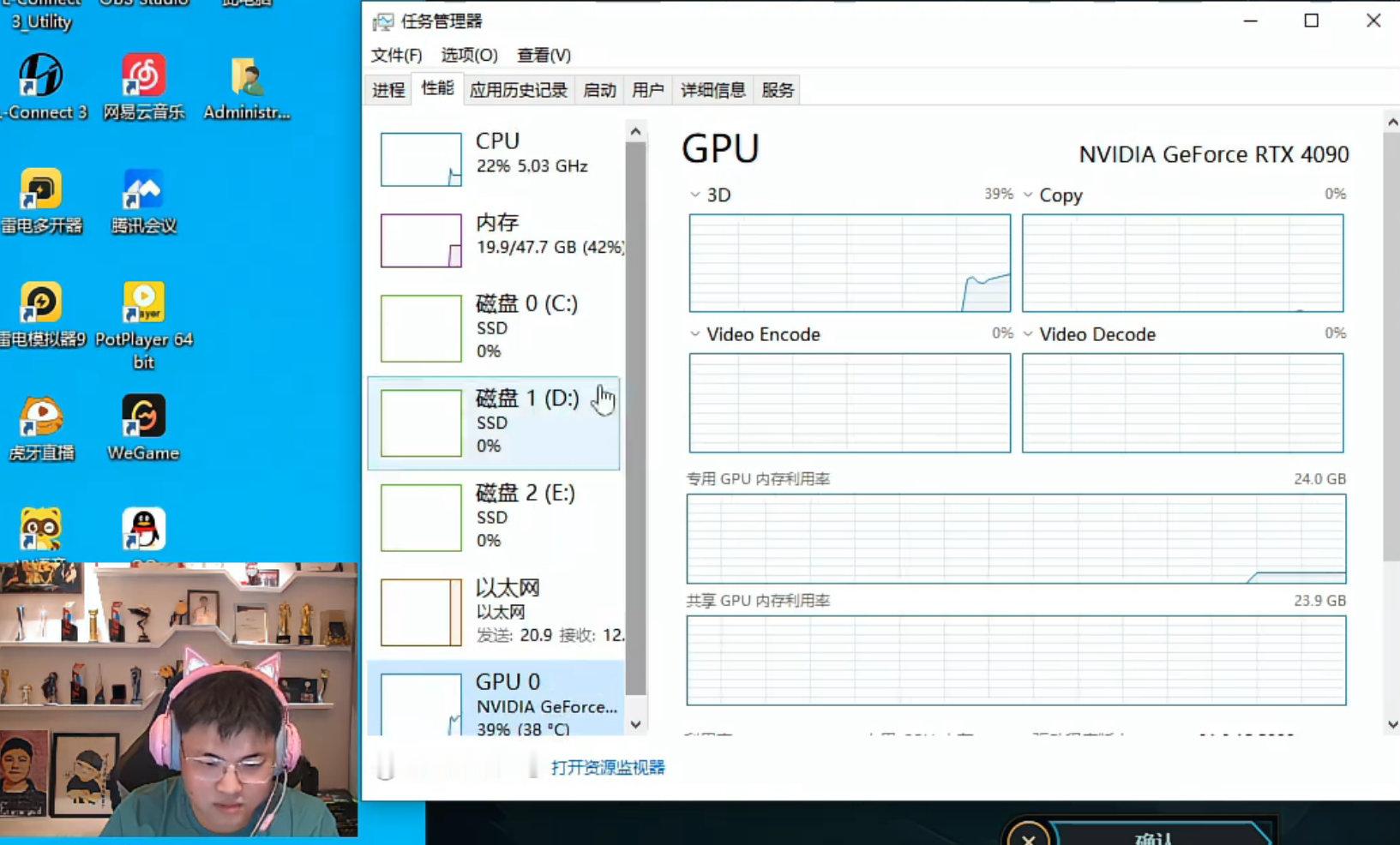This screenshot has width=1400, height=845.
Task: Switch to the 应用历史记录 tab
Action: point(519,90)
